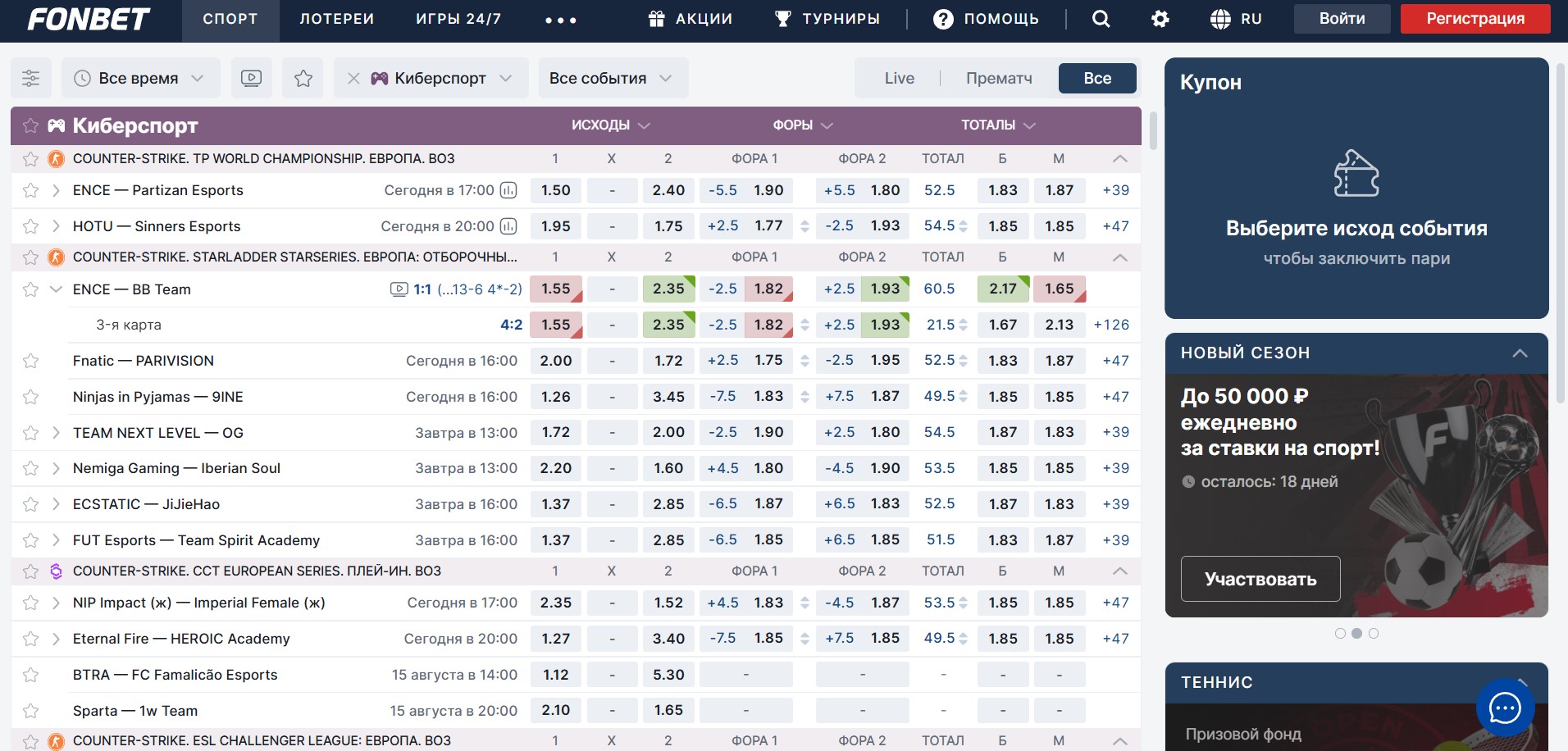Bet 5.30 on FC Famalicão Esports

pyautogui.click(x=668, y=675)
